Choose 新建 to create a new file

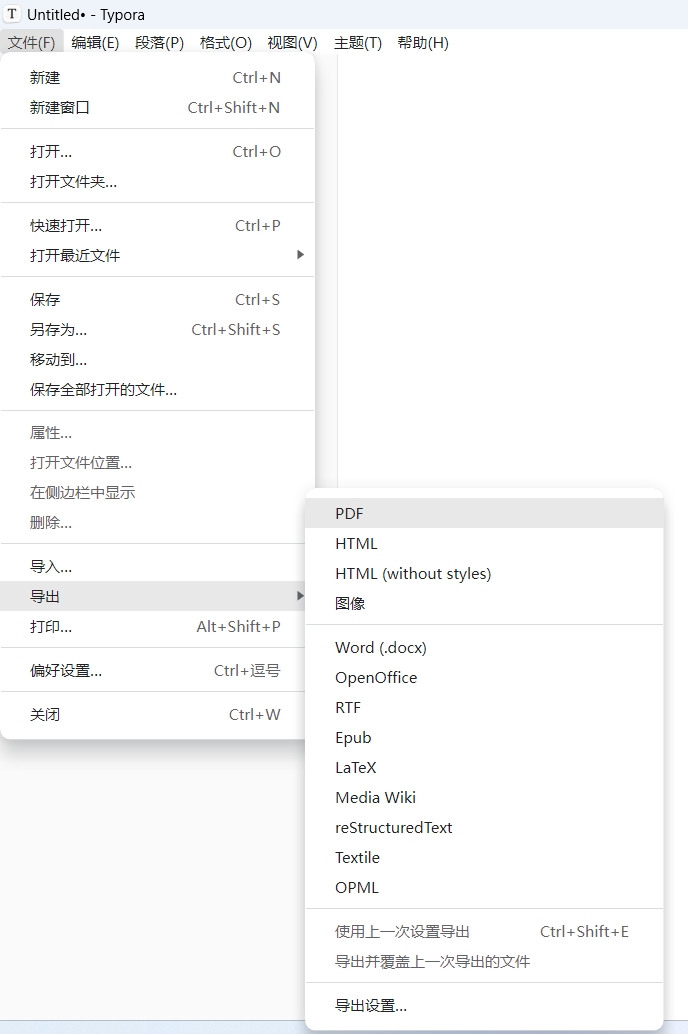(157, 78)
